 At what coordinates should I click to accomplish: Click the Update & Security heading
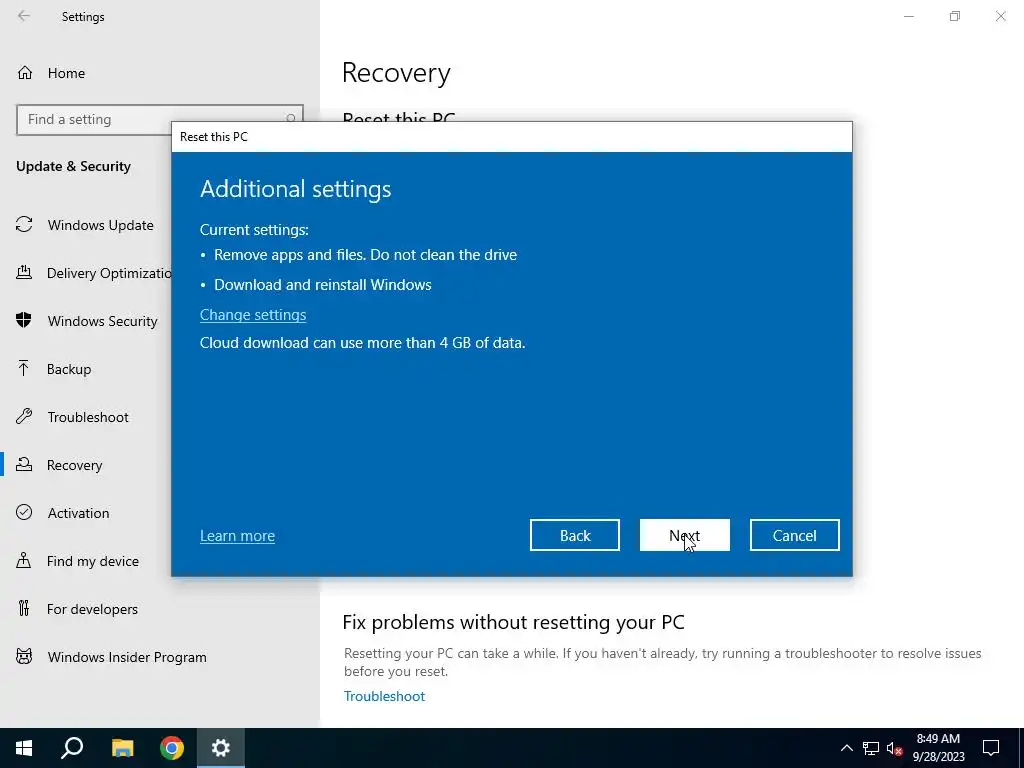pyautogui.click(x=73, y=166)
